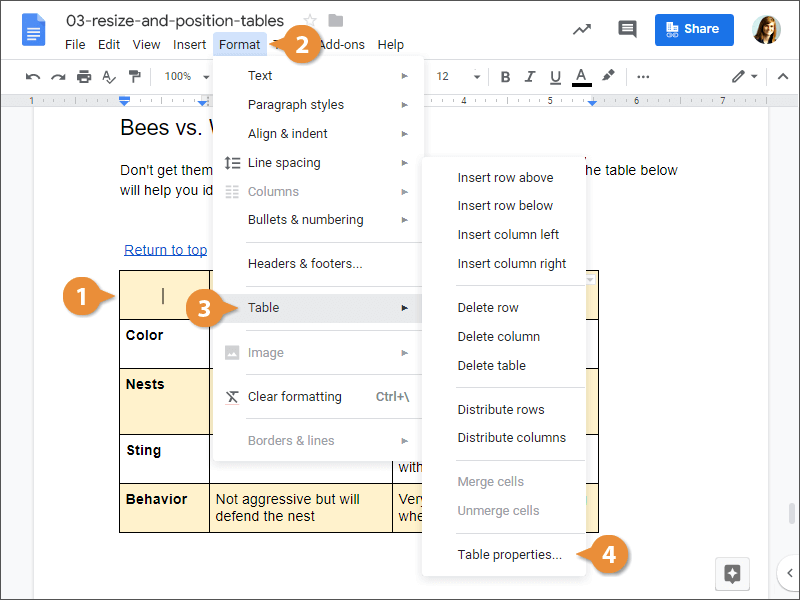Choose Table properties from submenu
The height and width of the screenshot is (600, 800).
(509, 554)
